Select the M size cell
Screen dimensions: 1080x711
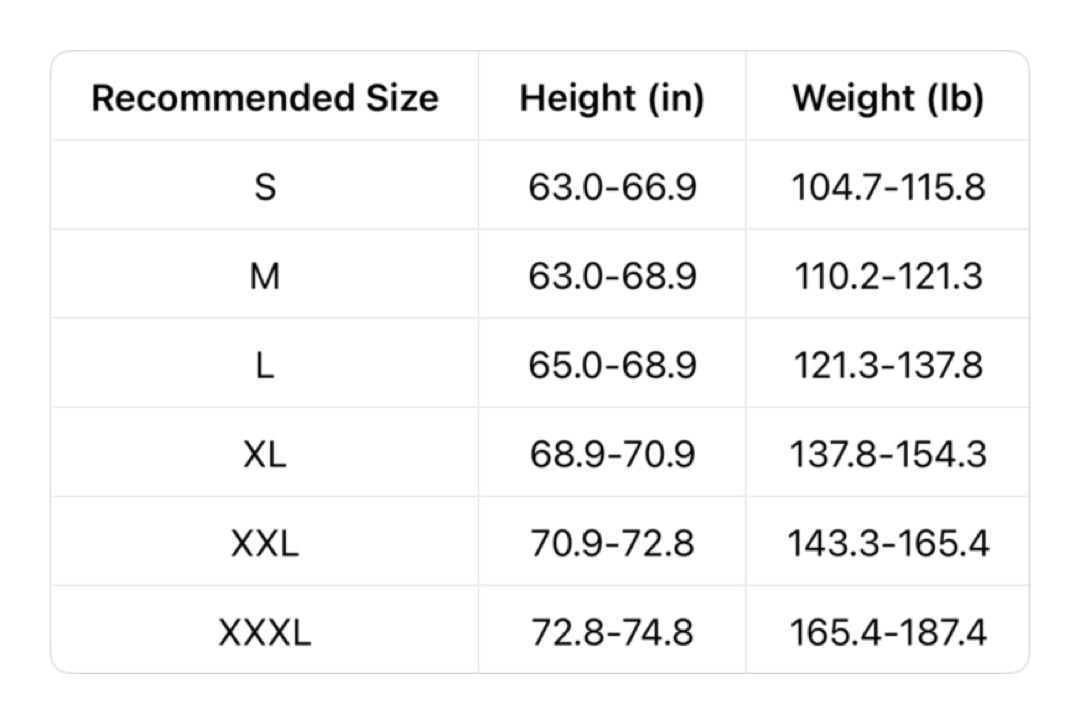(x=265, y=276)
